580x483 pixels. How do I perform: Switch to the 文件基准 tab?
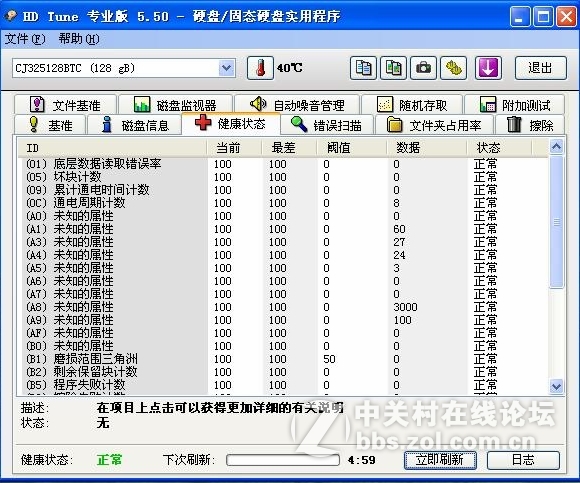[x=65, y=105]
